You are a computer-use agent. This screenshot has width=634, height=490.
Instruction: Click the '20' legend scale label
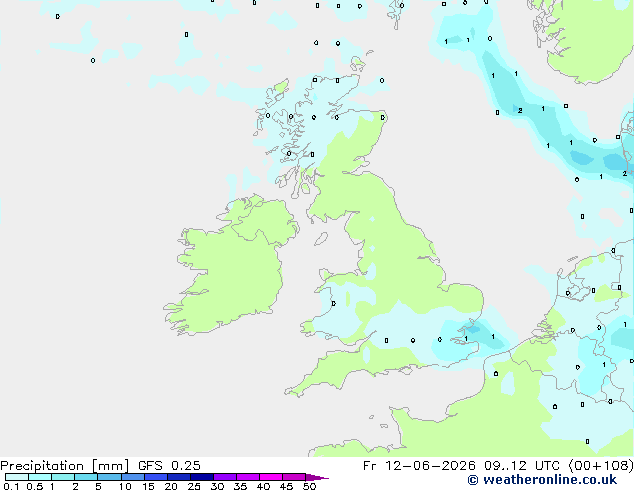pyautogui.click(x=171, y=486)
